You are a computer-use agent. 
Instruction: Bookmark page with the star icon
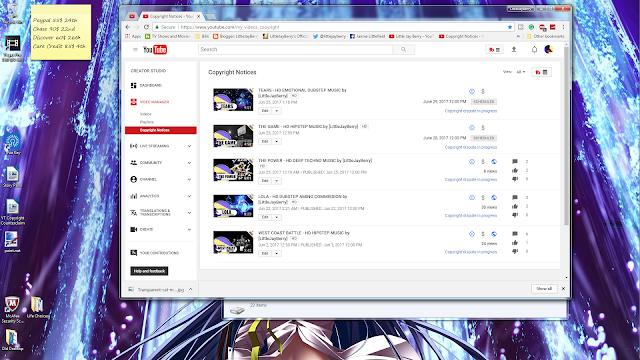[510, 27]
